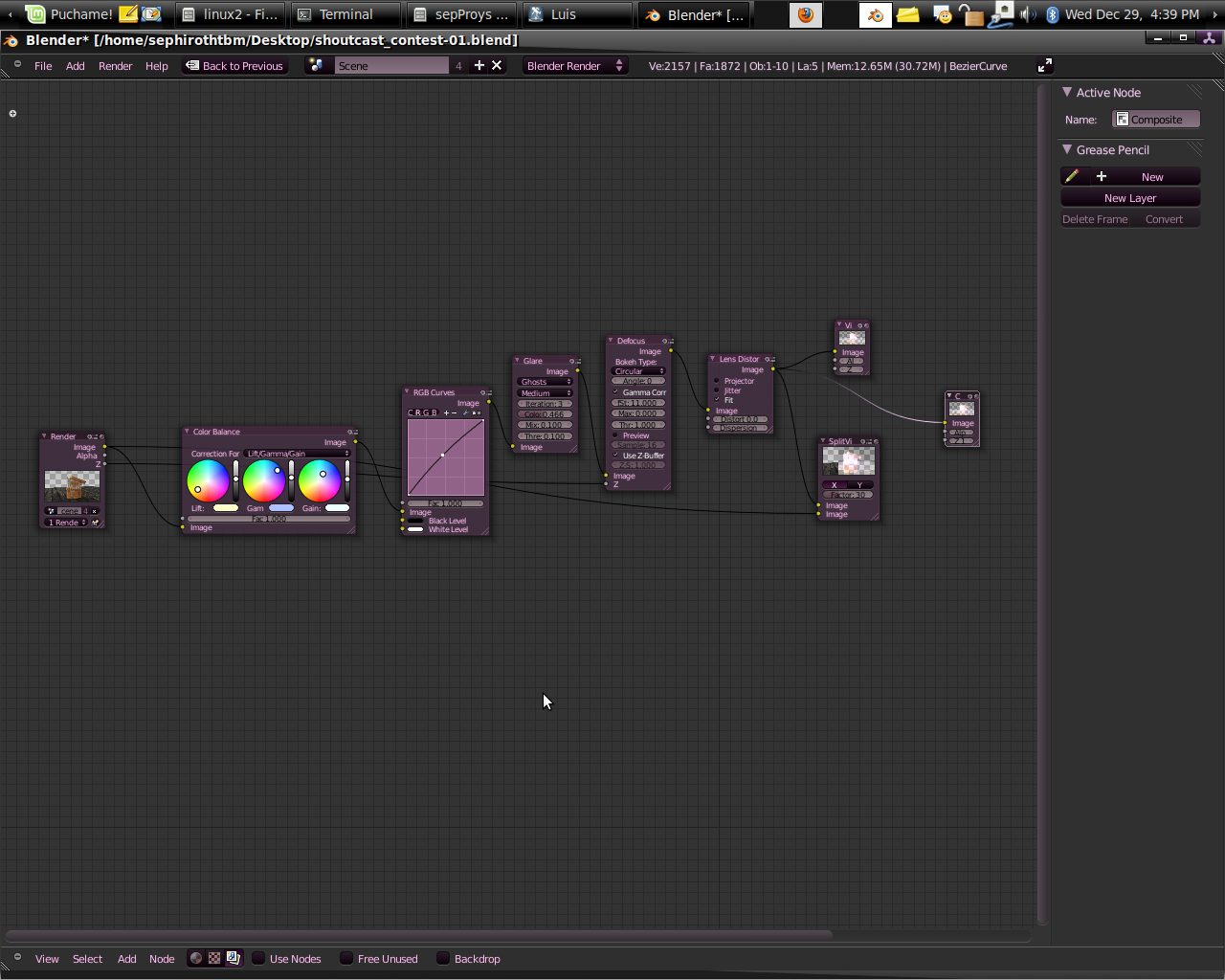
Task: Enable the Use Nodes checkbox
Action: [258, 958]
